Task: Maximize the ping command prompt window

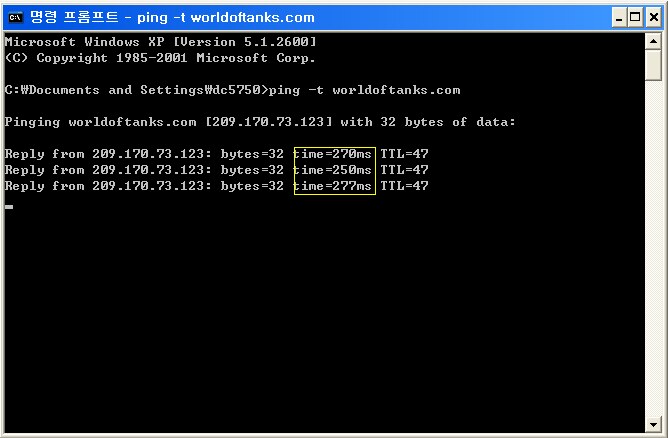Action: point(635,17)
